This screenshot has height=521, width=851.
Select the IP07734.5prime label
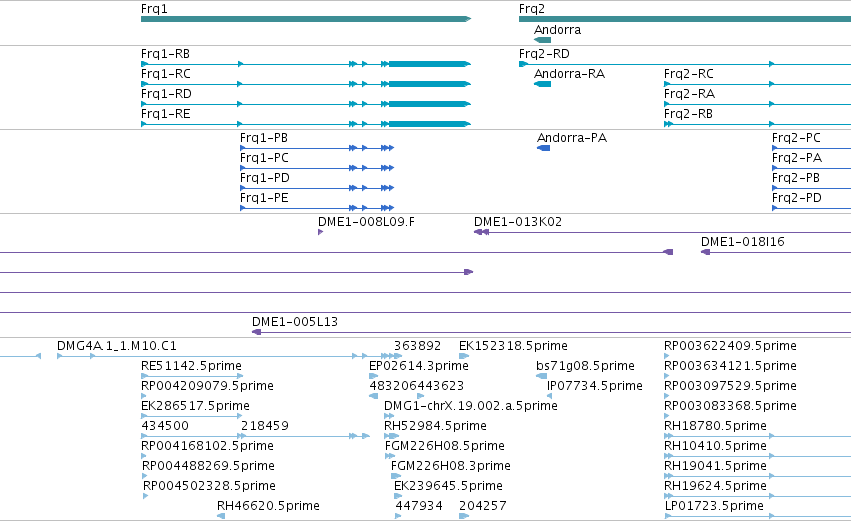pyautogui.click(x=595, y=386)
